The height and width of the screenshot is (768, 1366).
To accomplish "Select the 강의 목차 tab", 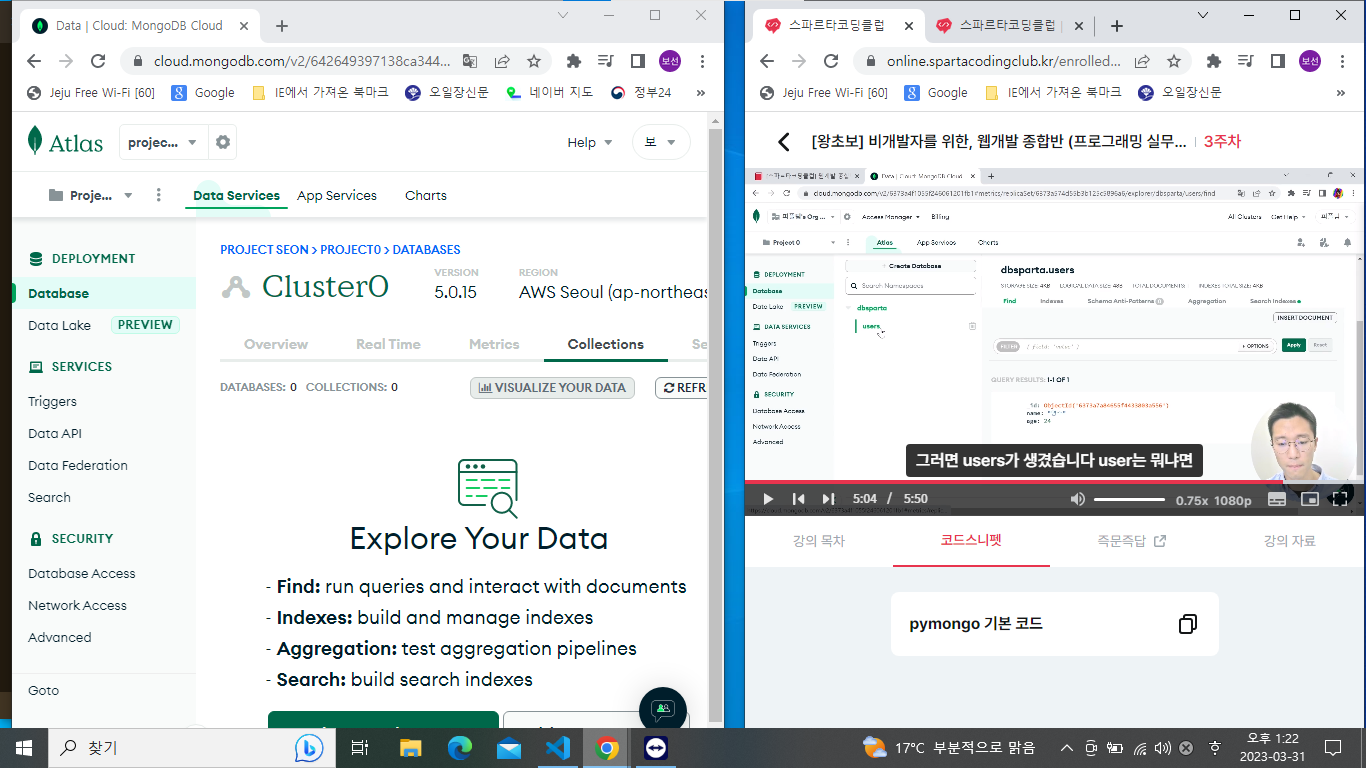I will click(x=819, y=541).
